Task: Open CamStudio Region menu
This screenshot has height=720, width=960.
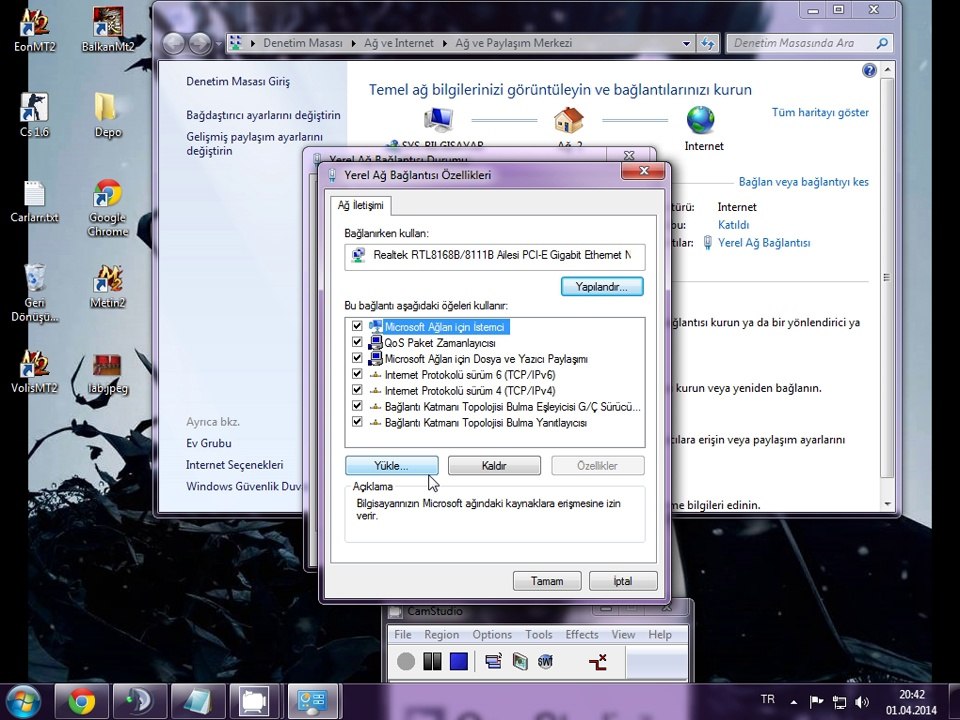Action: pyautogui.click(x=441, y=634)
